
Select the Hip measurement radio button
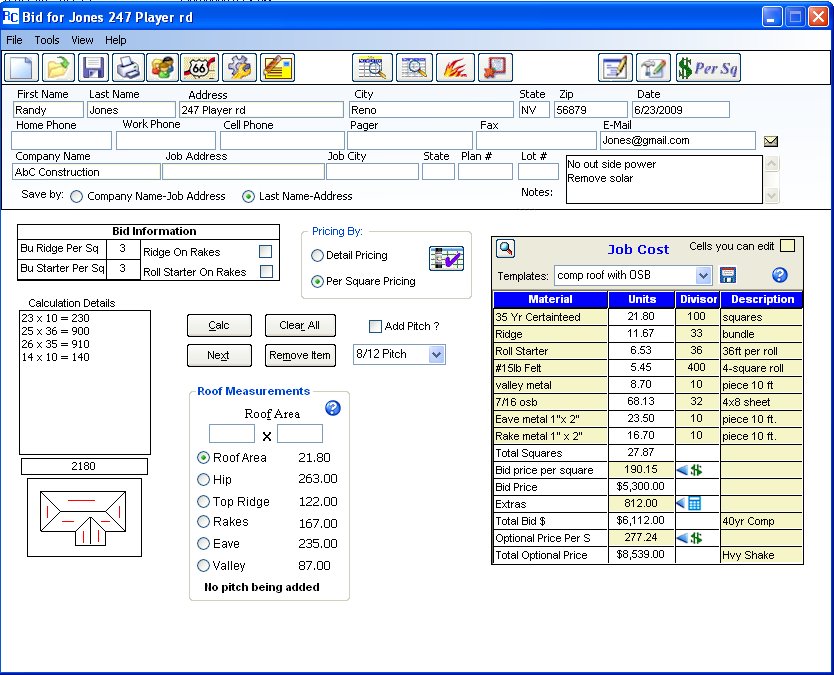tap(204, 480)
